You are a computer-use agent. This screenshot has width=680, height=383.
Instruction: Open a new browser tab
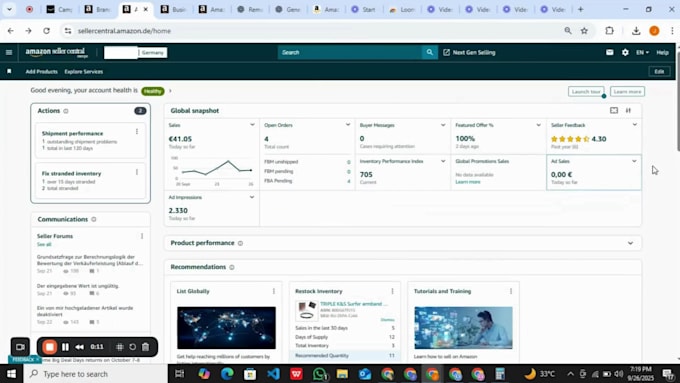[581, 9]
